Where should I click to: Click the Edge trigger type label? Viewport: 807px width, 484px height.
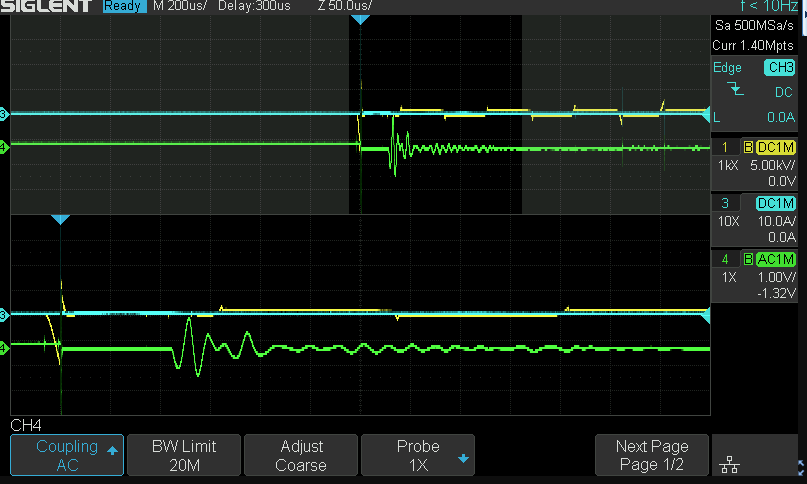click(x=727, y=67)
